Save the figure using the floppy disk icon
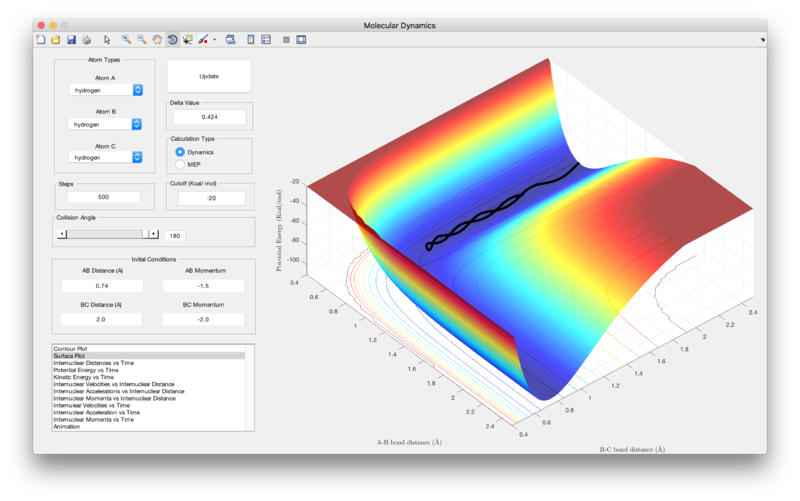This screenshot has height=501, width=800. (71, 39)
